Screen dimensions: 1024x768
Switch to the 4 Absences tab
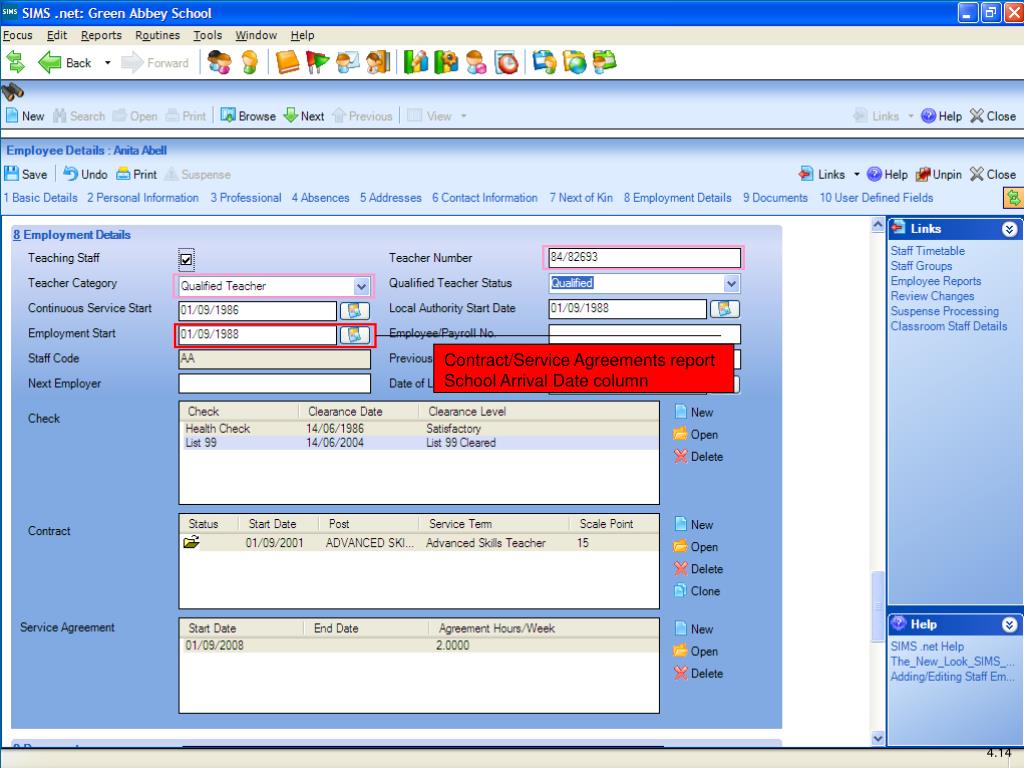(x=320, y=198)
